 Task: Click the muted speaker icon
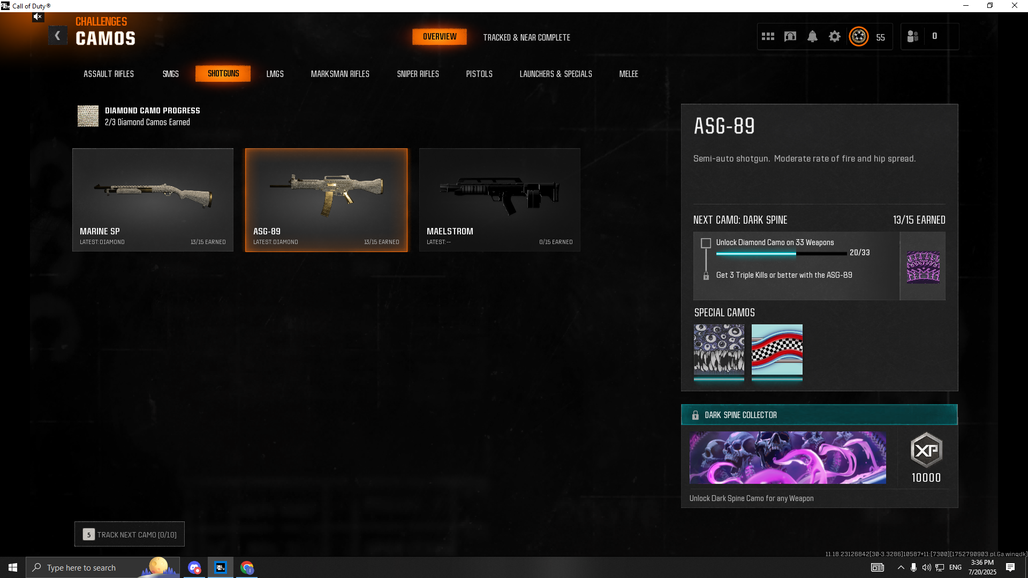(38, 17)
